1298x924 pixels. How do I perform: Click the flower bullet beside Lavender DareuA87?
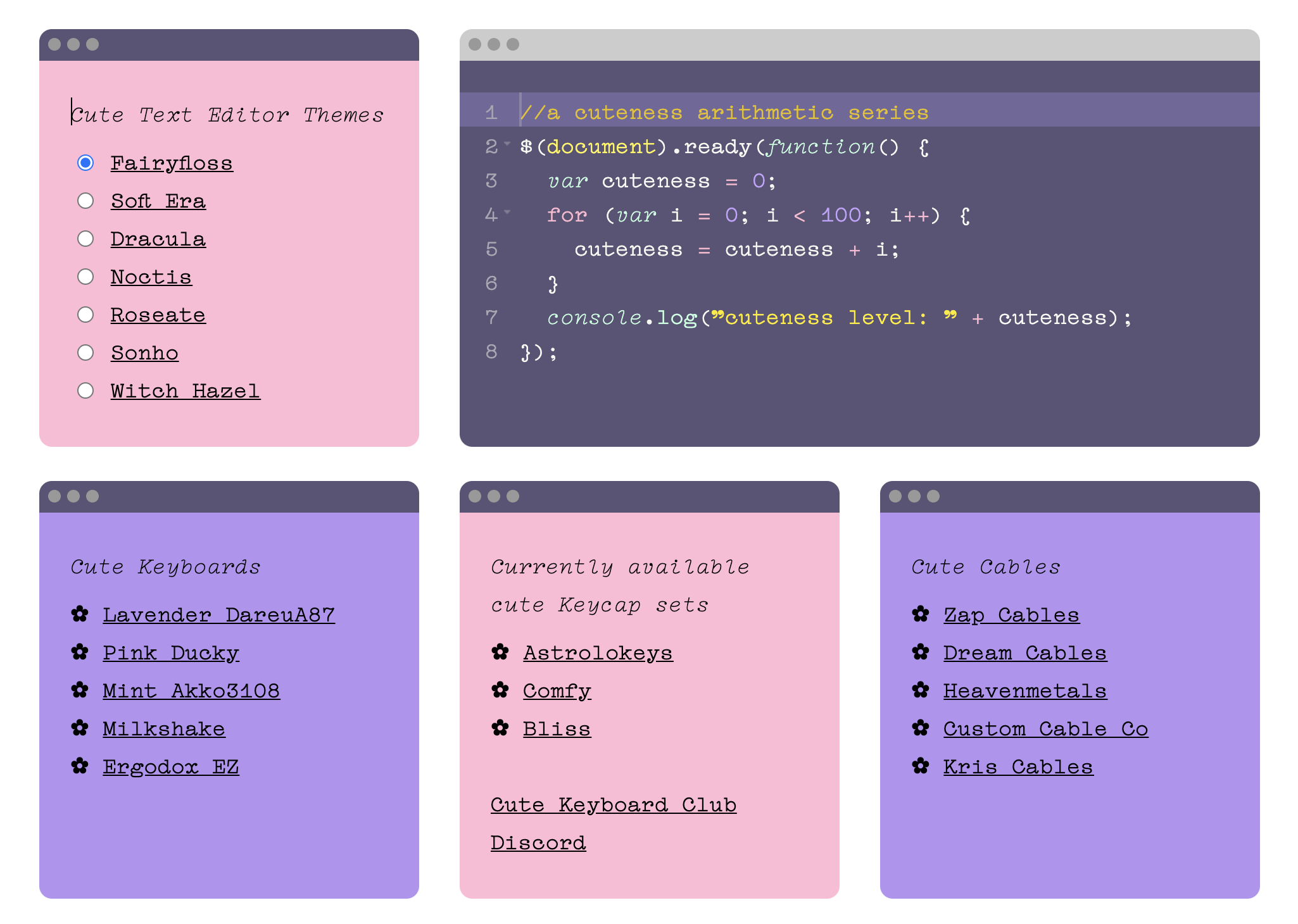[80, 614]
